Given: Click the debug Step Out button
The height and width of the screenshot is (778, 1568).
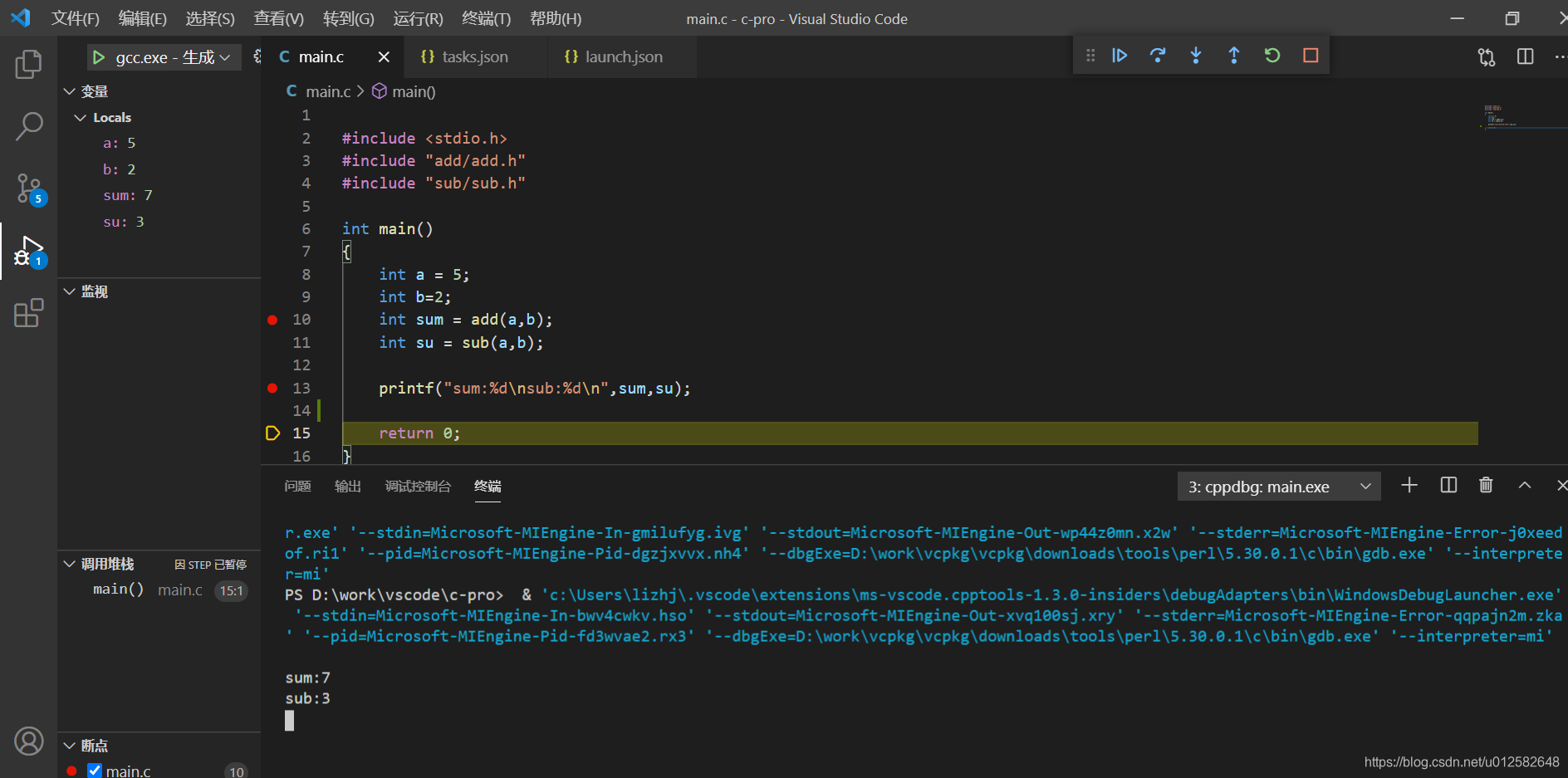Looking at the screenshot, I should click(x=1234, y=56).
